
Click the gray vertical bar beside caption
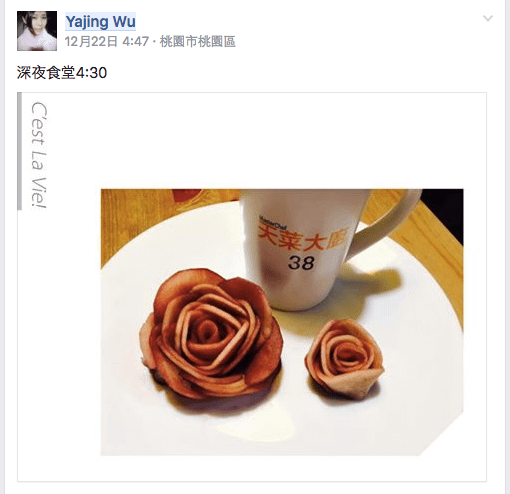pos(19,151)
